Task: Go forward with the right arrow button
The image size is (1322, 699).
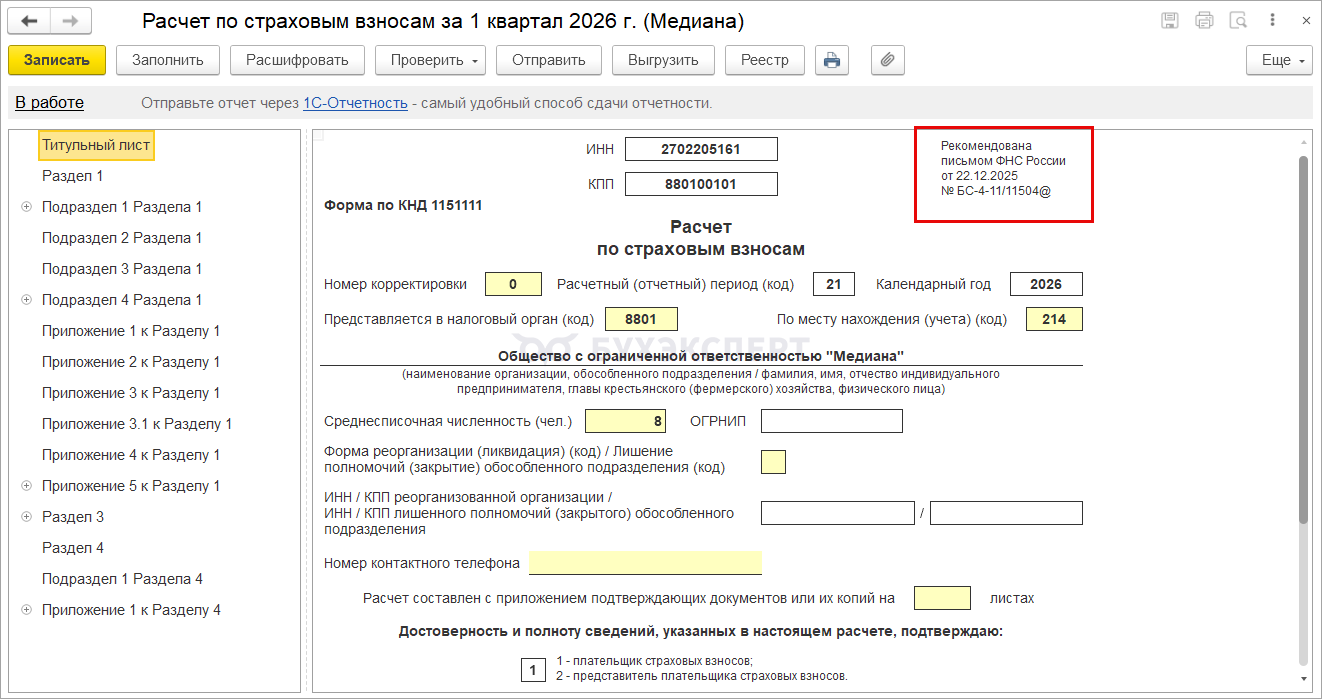Action: point(70,20)
